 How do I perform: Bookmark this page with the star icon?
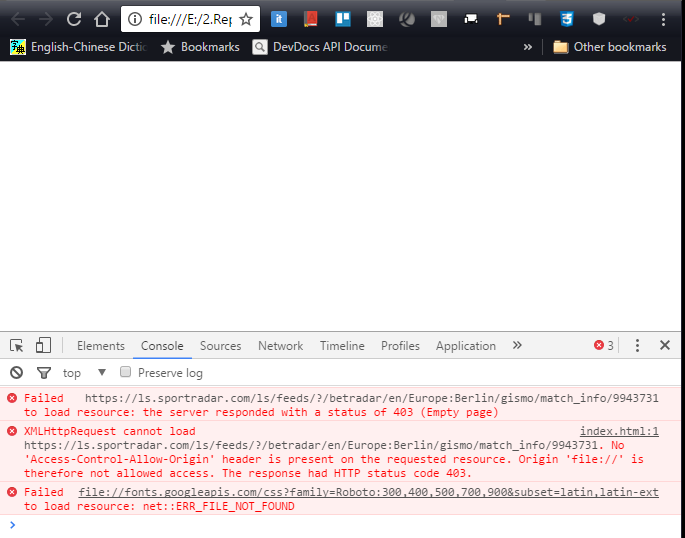point(246,19)
